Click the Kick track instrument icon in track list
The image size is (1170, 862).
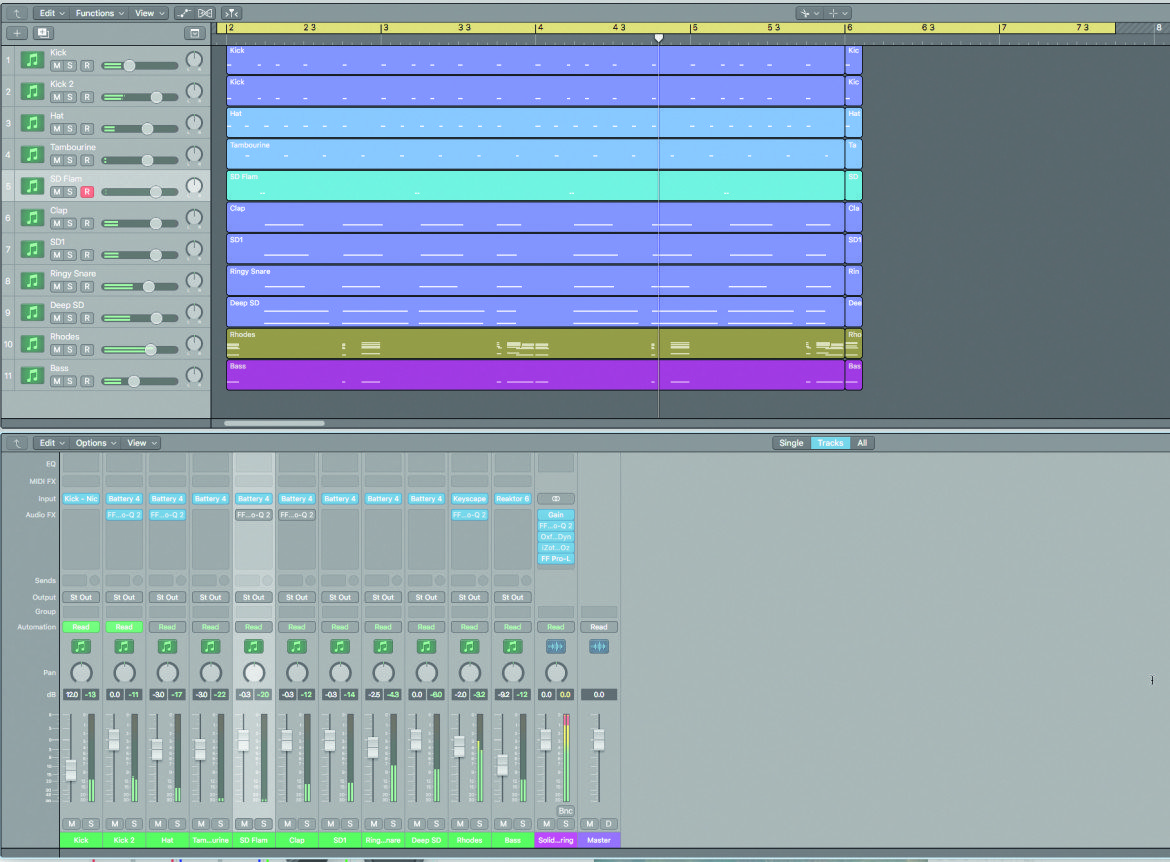coord(32,60)
